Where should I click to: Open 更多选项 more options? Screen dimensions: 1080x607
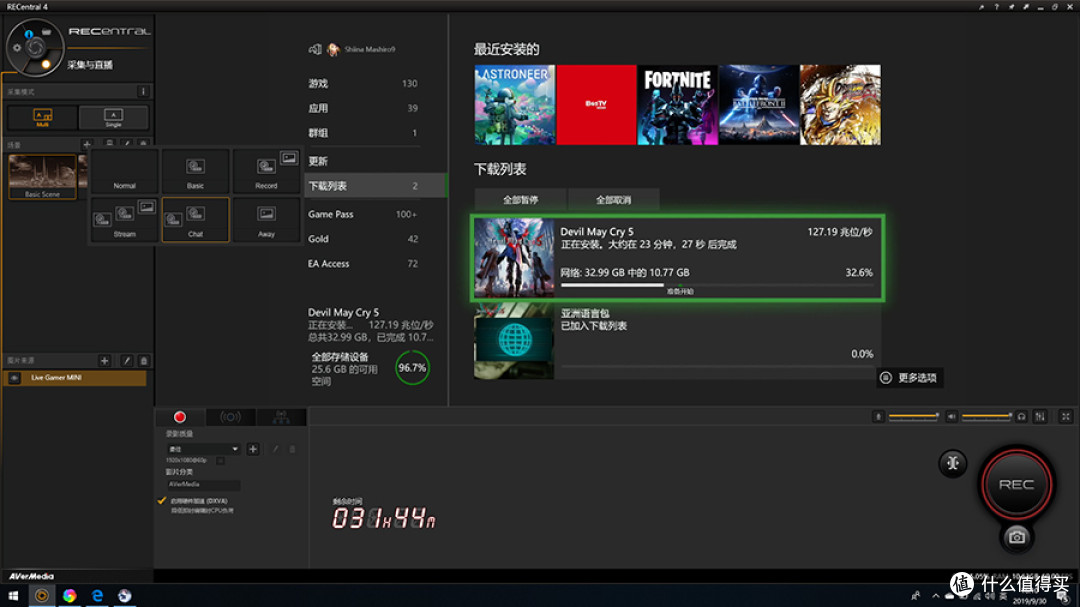coord(910,378)
